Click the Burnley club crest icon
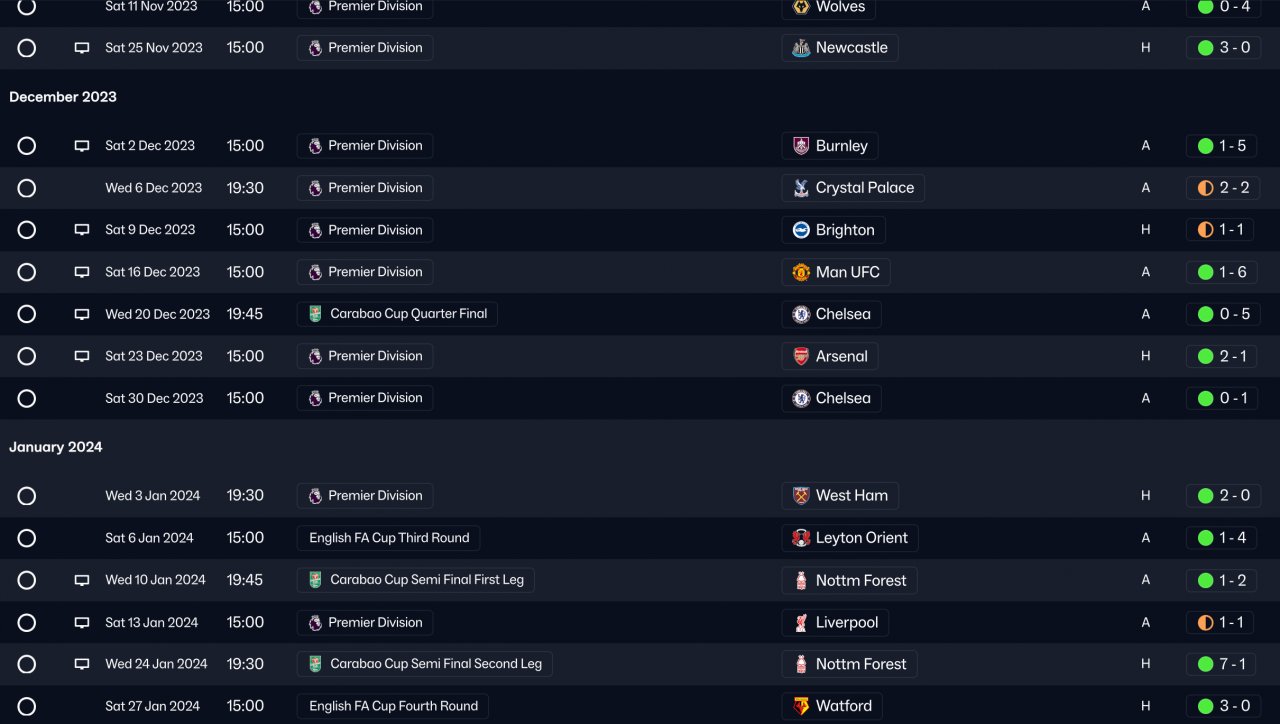The width and height of the screenshot is (1280, 724). tap(801, 146)
